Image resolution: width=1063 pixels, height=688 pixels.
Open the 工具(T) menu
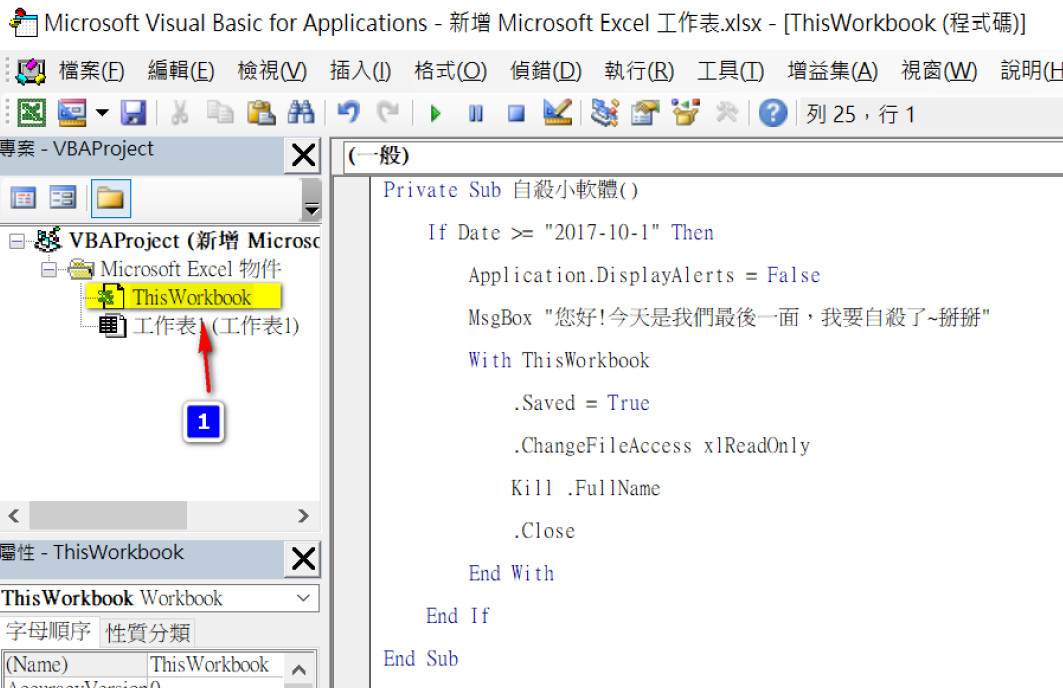point(731,70)
